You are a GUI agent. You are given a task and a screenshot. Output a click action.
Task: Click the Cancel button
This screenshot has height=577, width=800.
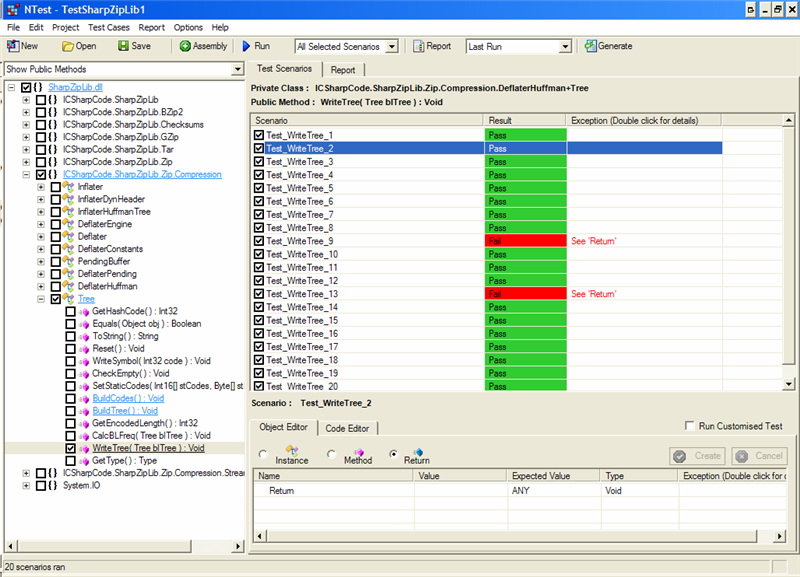point(760,456)
